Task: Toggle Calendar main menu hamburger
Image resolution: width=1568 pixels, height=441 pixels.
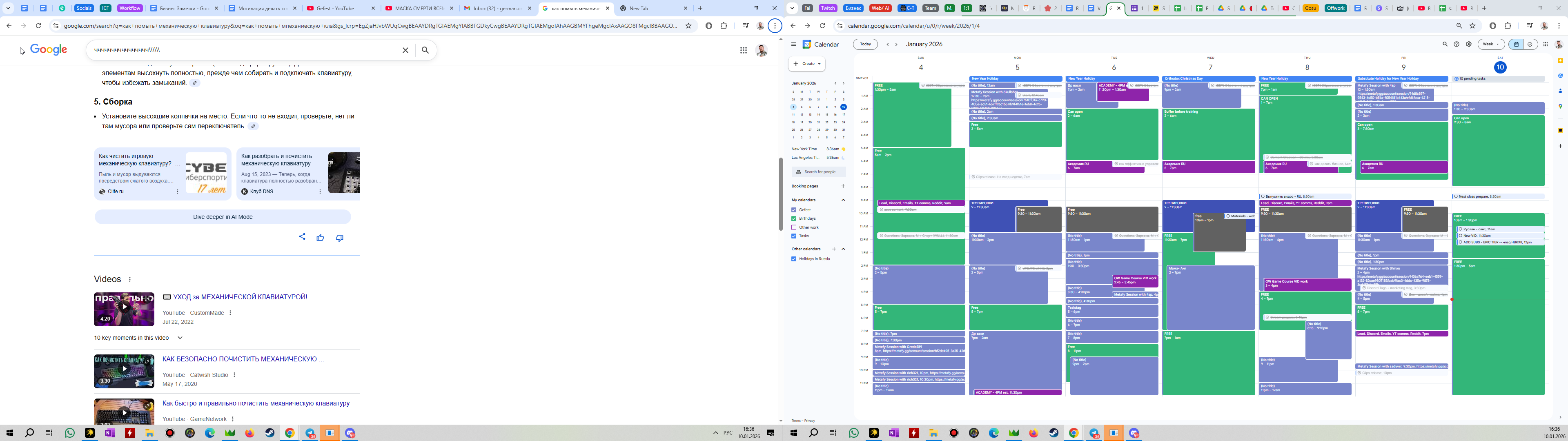Action: pyautogui.click(x=794, y=45)
